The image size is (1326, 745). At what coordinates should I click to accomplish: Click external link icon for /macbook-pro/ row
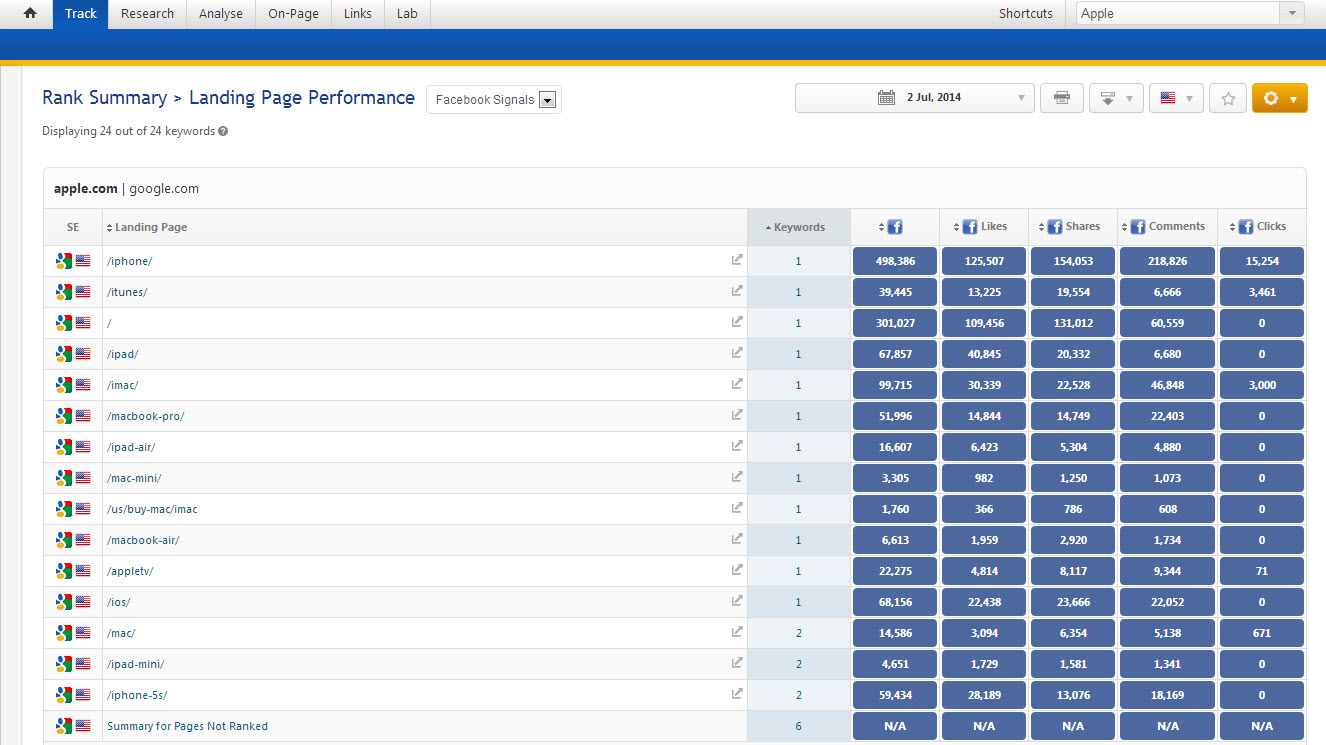737,415
